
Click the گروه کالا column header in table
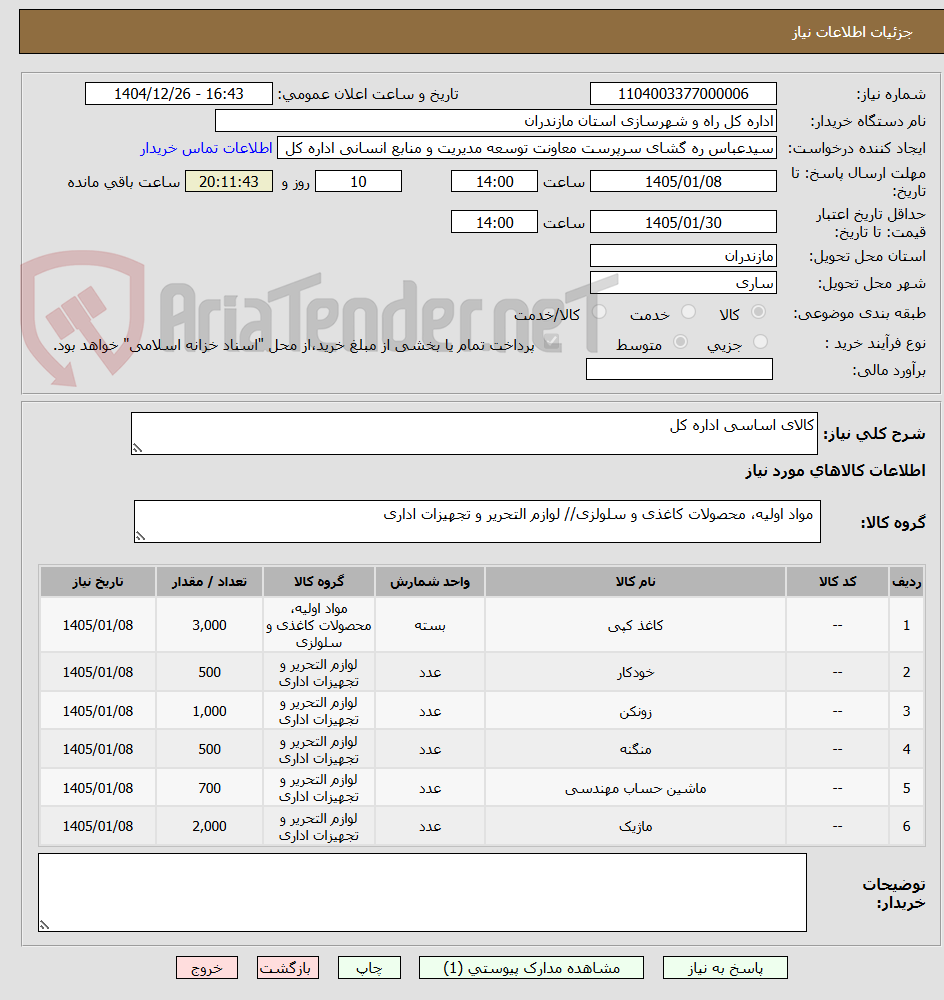(319, 582)
